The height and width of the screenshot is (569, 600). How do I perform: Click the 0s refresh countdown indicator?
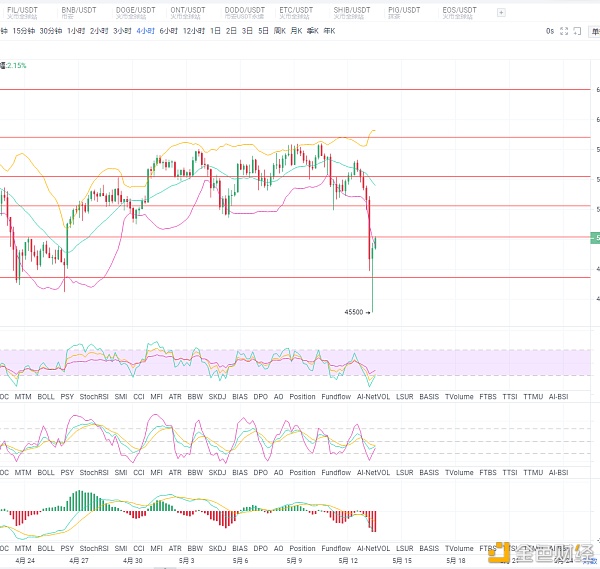click(549, 31)
